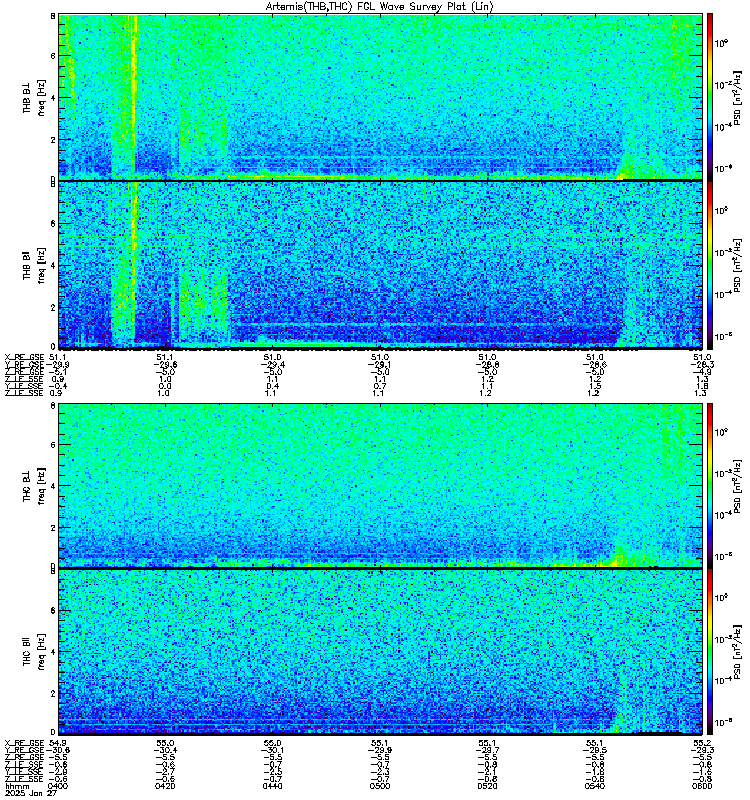Click the 'PSD [nT²/Hz]' label of the THC B⊥ color bar

[x=737, y=485]
